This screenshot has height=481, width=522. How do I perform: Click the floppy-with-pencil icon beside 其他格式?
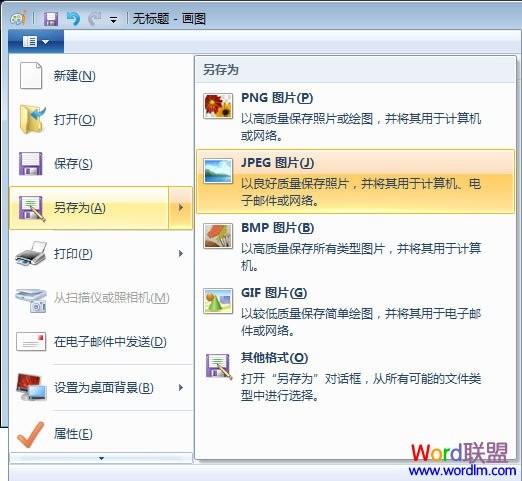tap(219, 366)
